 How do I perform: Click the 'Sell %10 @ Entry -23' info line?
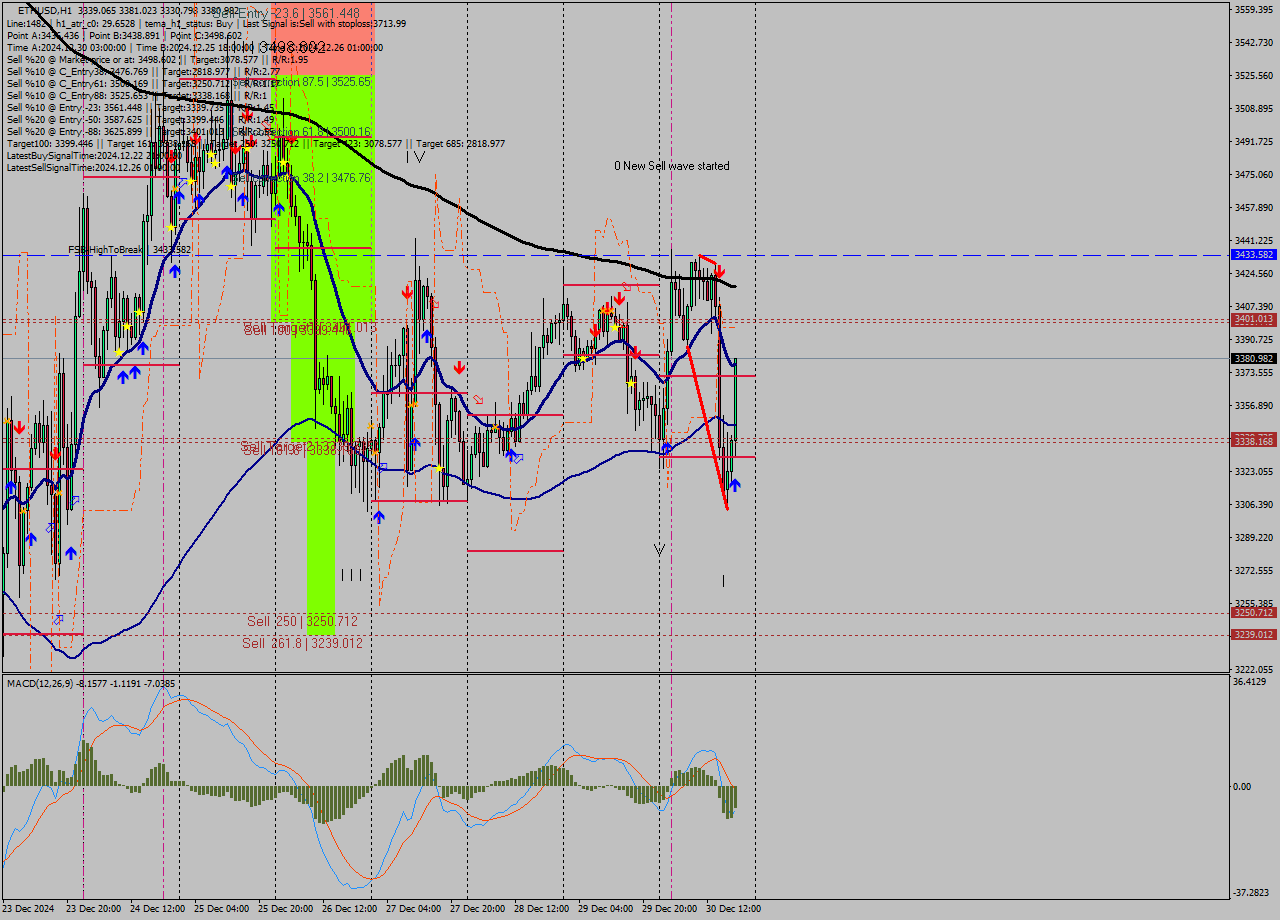coord(140,107)
